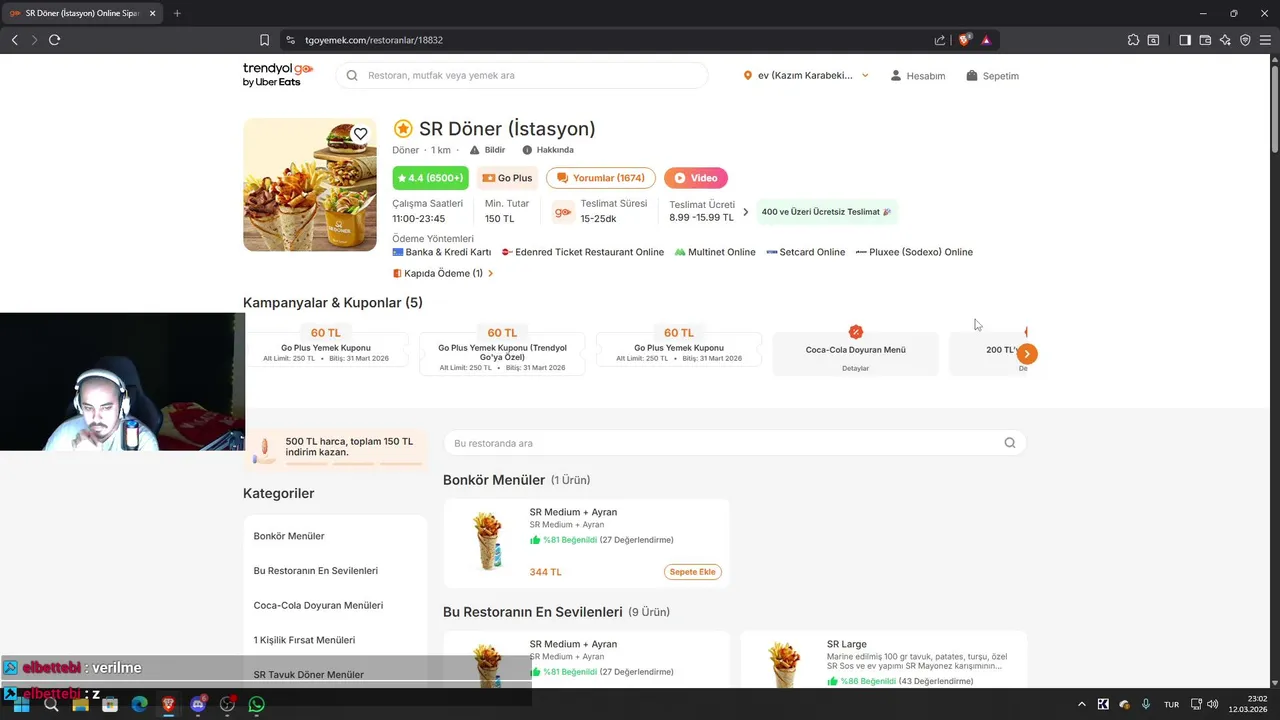This screenshot has width=1280, height=720.
Task: Select SR Tavuk Döner Menüler category
Action: pos(309,675)
